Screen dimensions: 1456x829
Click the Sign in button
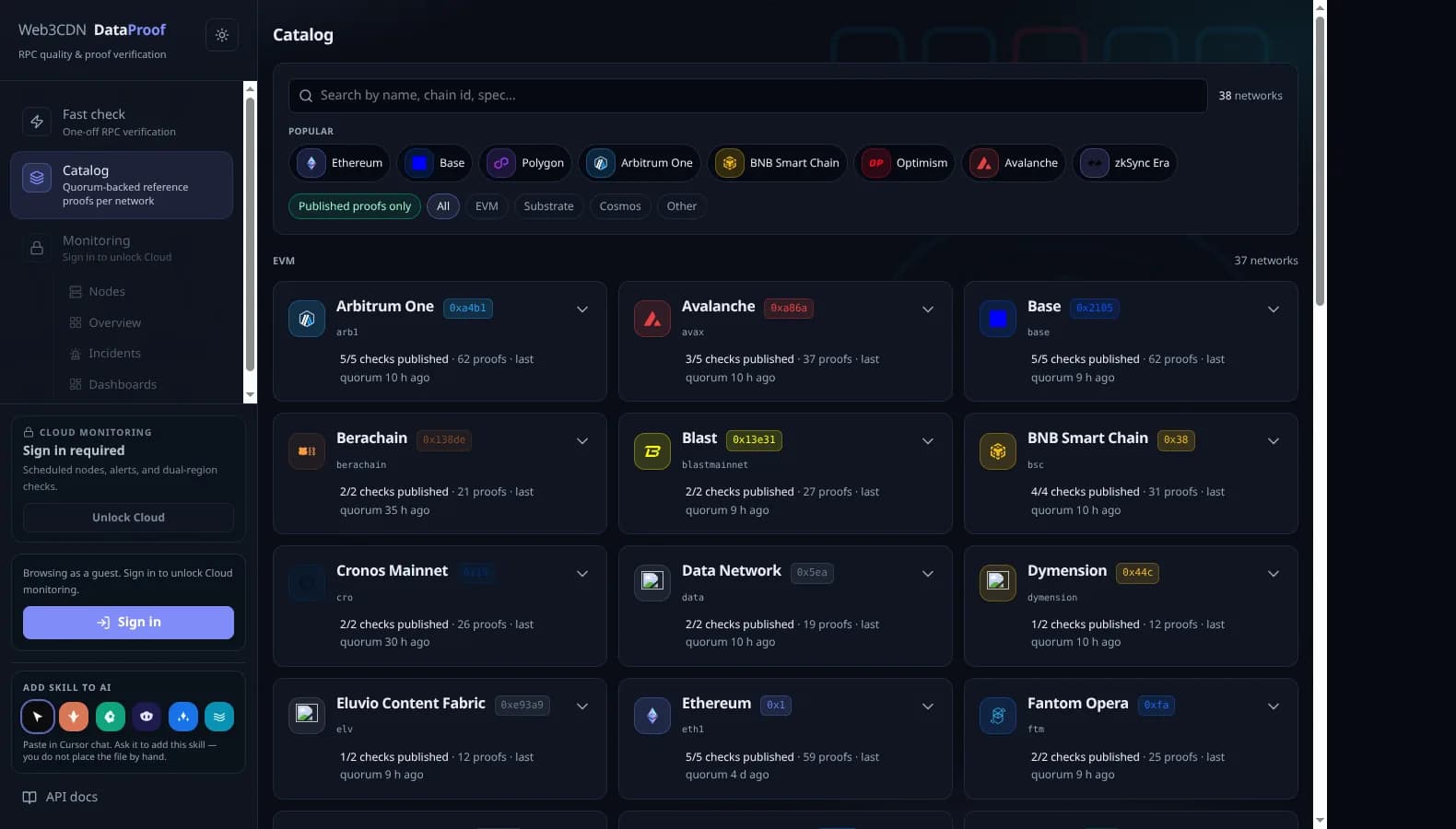click(128, 623)
